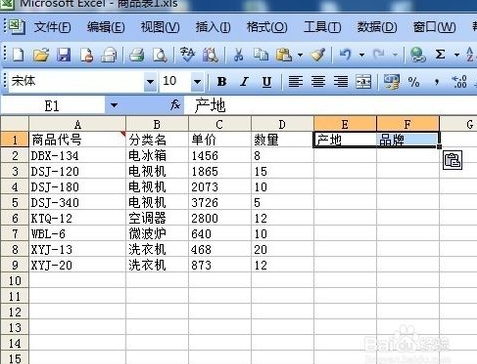Apply Comma style format
The image size is (477, 364).
(x=436, y=82)
